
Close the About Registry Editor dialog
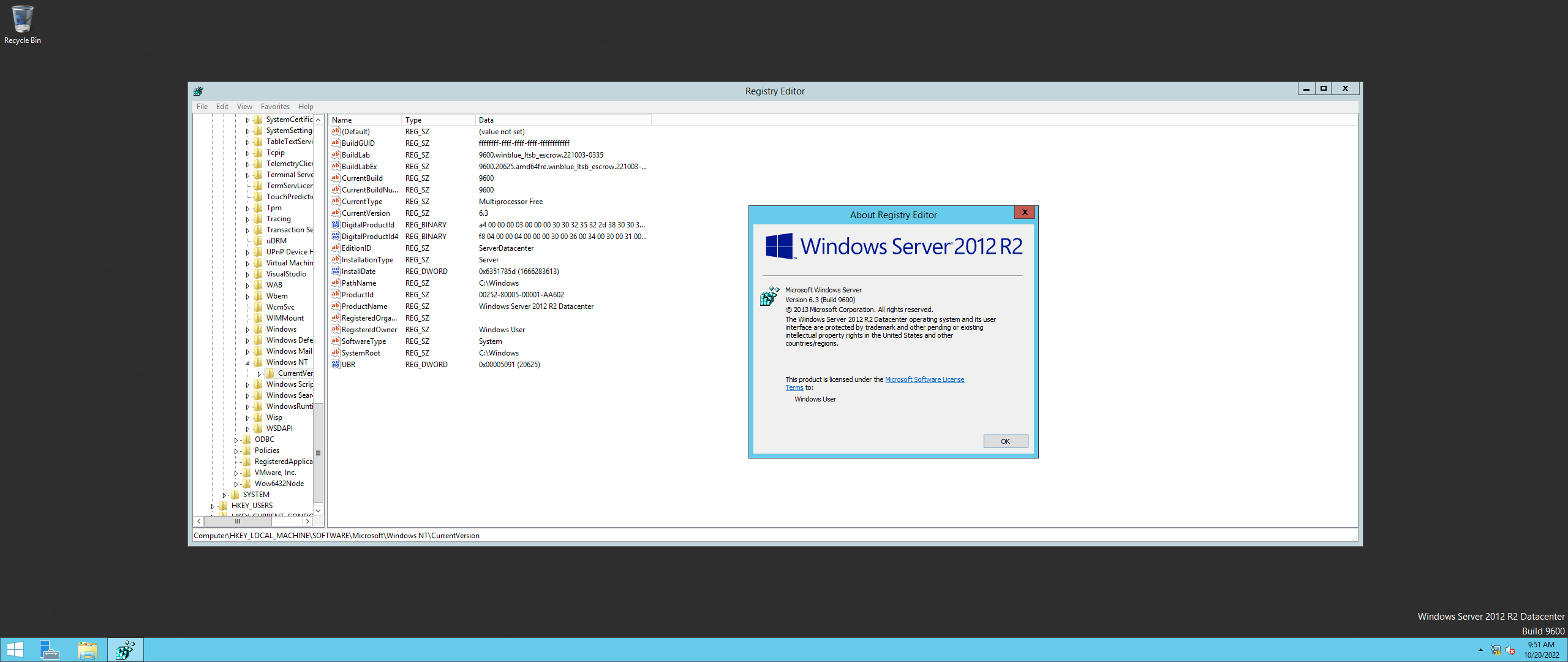click(1024, 213)
